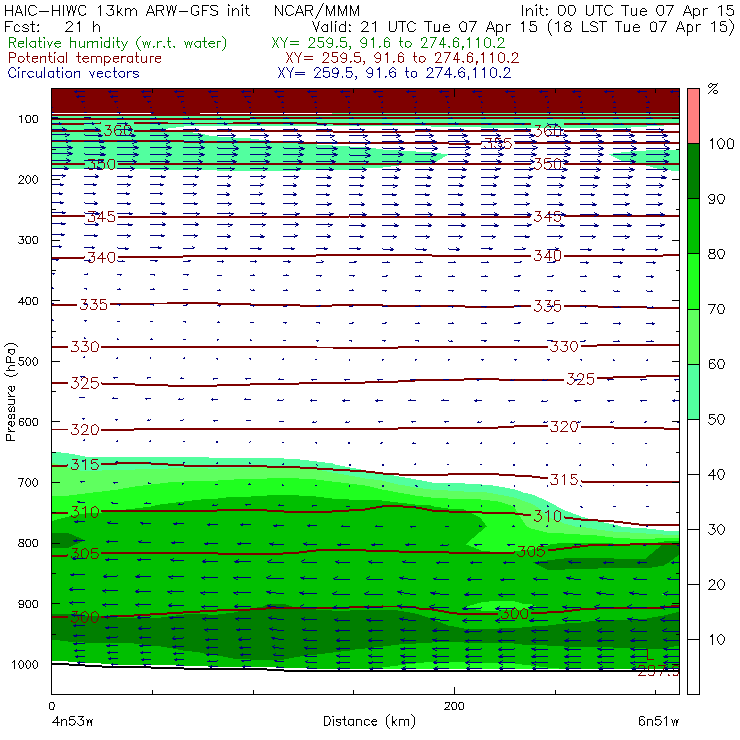This screenshot has width=740, height=740.
Task: Choose the 70–80% bright green colorbar segment
Action: (693, 281)
